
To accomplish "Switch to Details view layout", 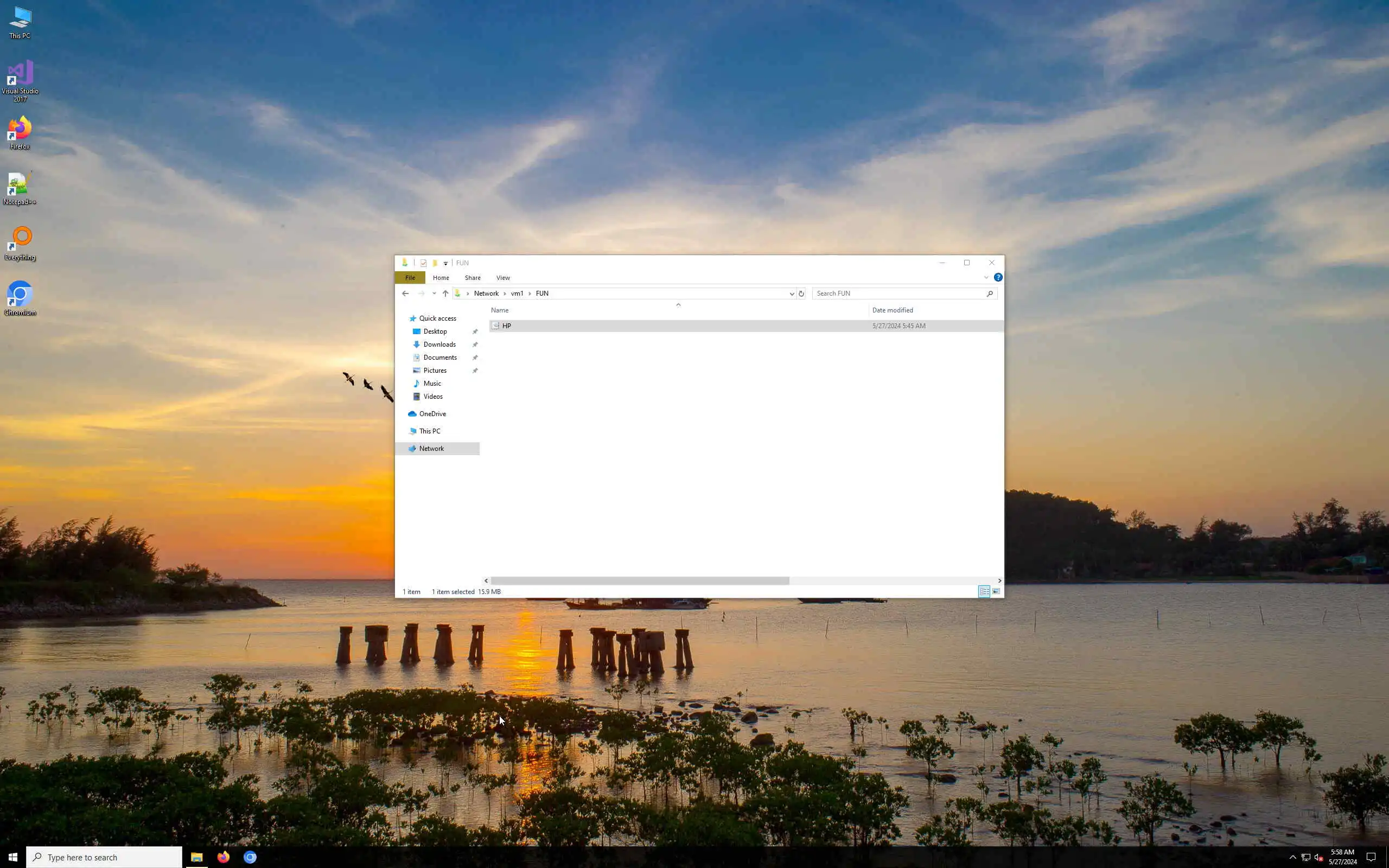I will click(x=984, y=591).
